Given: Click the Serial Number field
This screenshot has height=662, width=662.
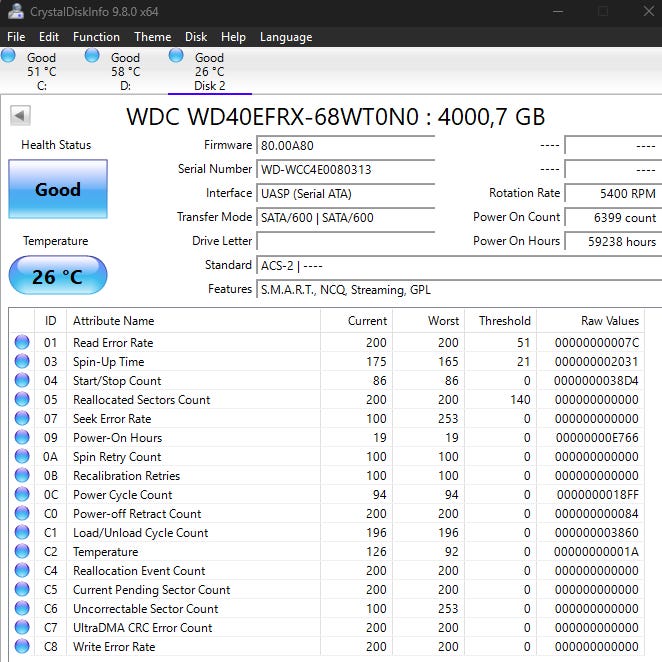Looking at the screenshot, I should click(345, 169).
